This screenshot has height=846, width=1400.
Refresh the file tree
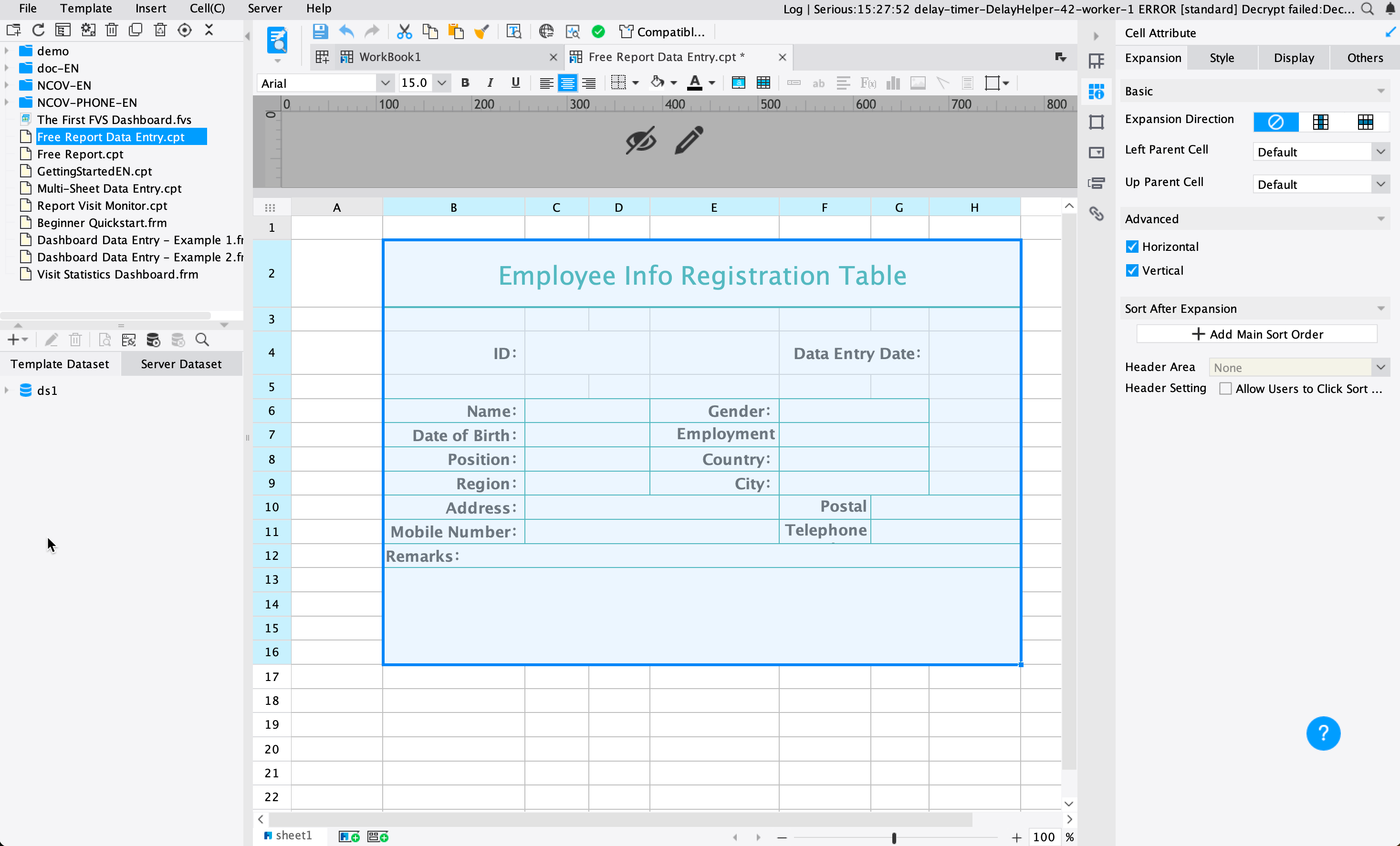(38, 30)
